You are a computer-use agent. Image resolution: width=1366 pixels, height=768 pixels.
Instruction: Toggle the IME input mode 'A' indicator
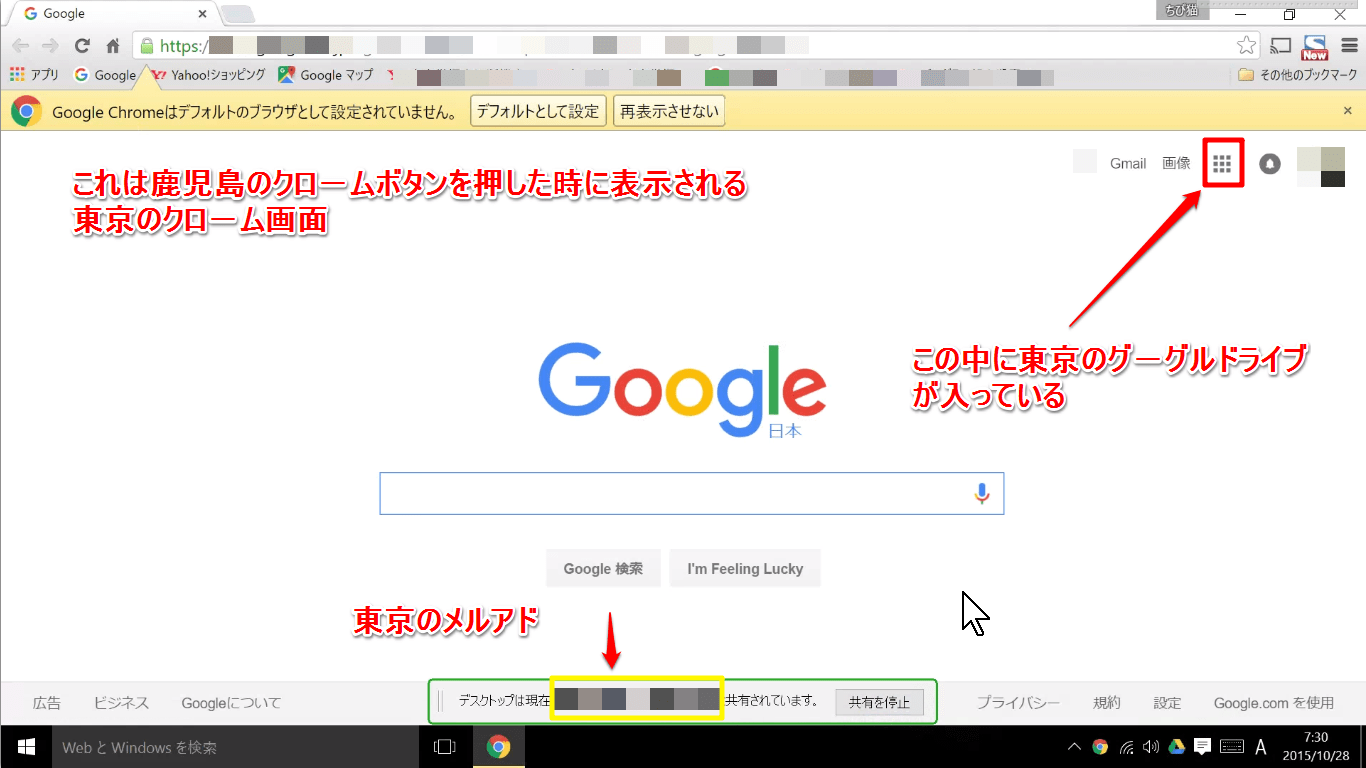1261,747
